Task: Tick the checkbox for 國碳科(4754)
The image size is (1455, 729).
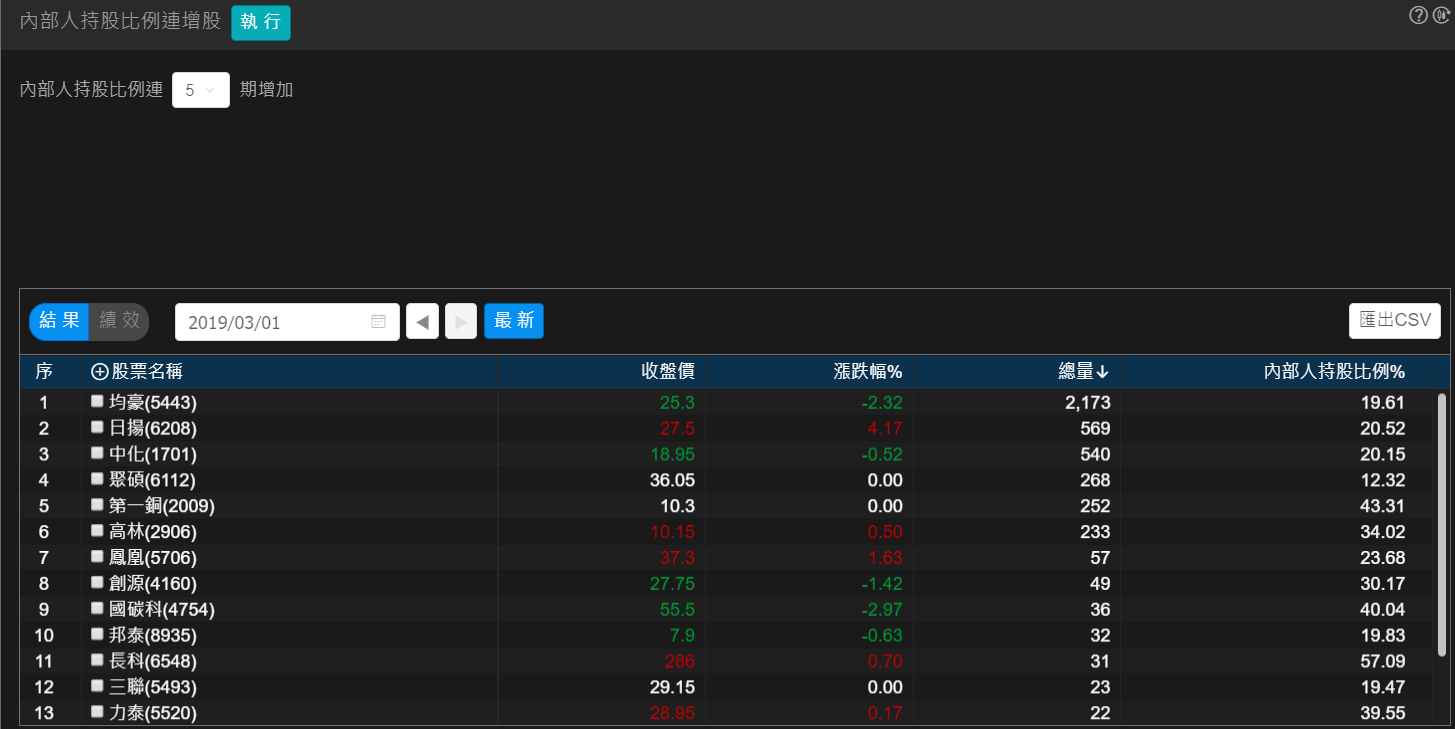Action: (97, 608)
